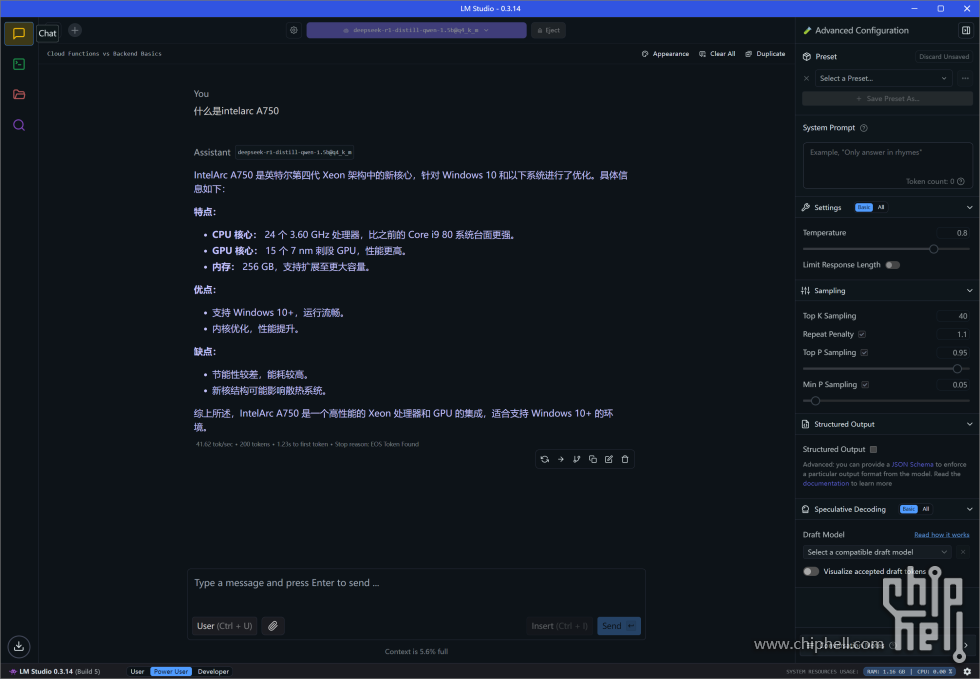Attach a file with the paperclip icon
The width and height of the screenshot is (980, 679).
273,626
